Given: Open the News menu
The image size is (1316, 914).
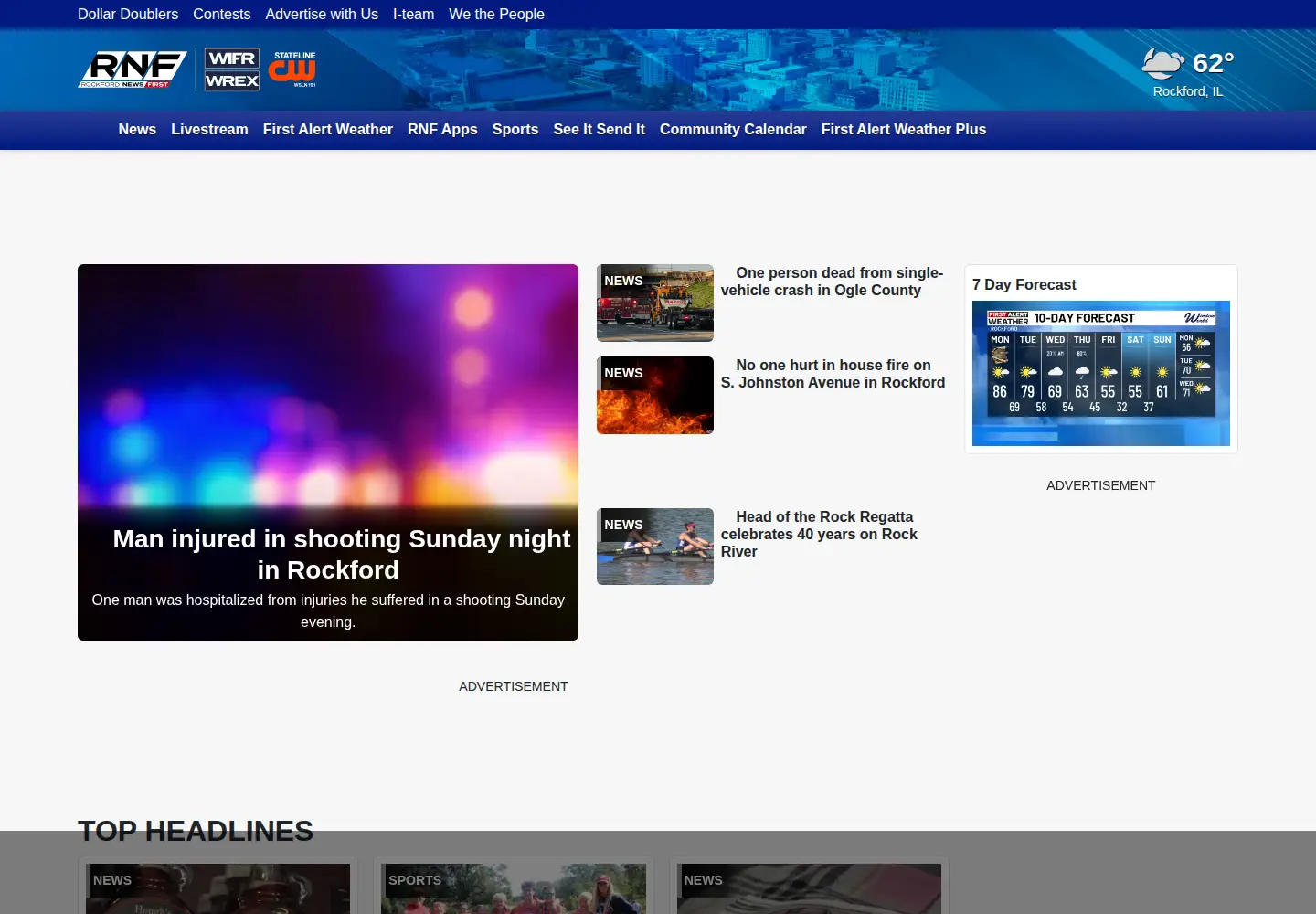Looking at the screenshot, I should coord(137,130).
